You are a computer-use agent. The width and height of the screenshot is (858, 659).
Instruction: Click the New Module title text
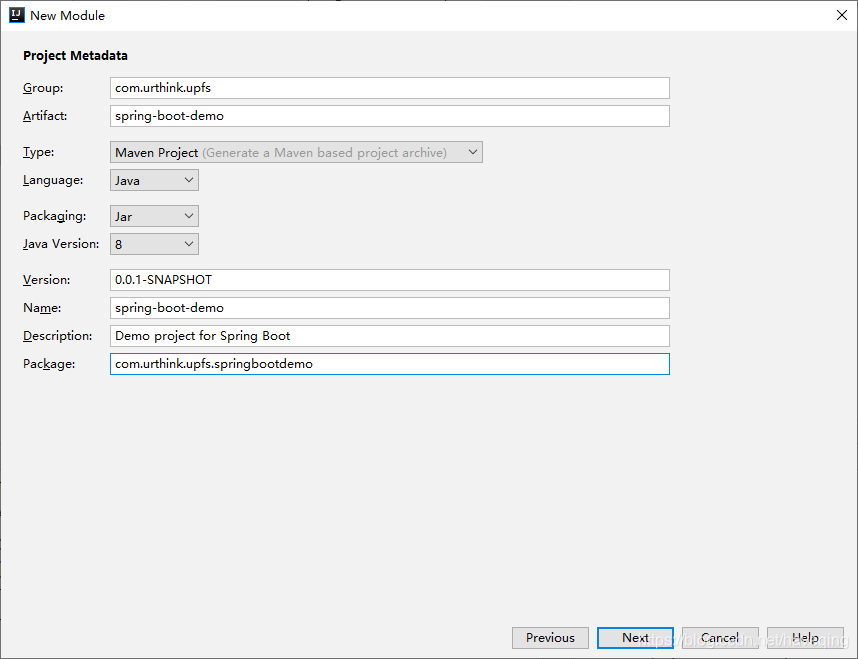coord(67,16)
